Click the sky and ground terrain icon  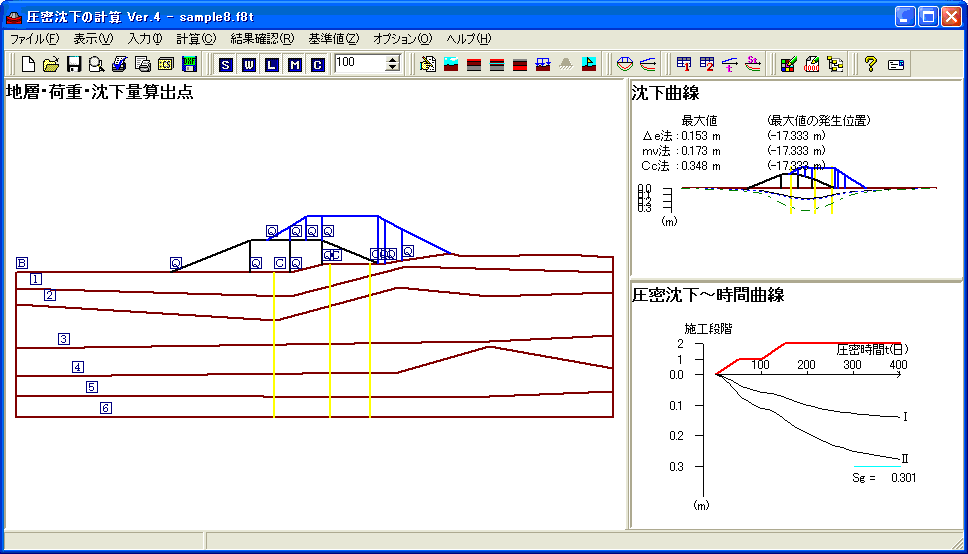point(451,64)
